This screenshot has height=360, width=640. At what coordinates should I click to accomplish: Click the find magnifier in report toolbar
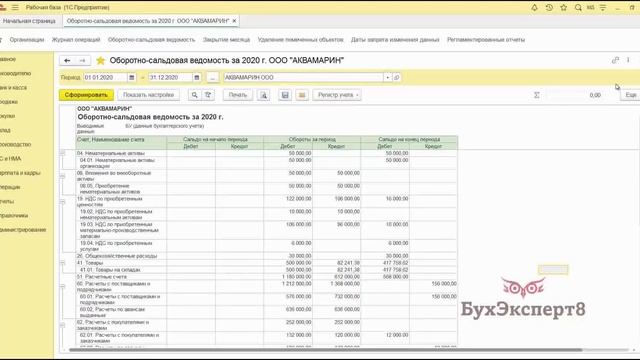pos(195,95)
